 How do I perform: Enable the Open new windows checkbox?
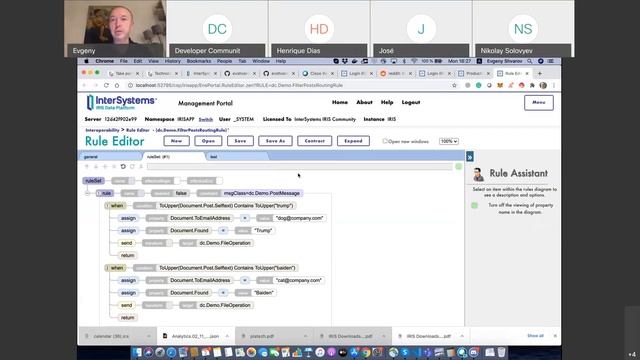384,141
